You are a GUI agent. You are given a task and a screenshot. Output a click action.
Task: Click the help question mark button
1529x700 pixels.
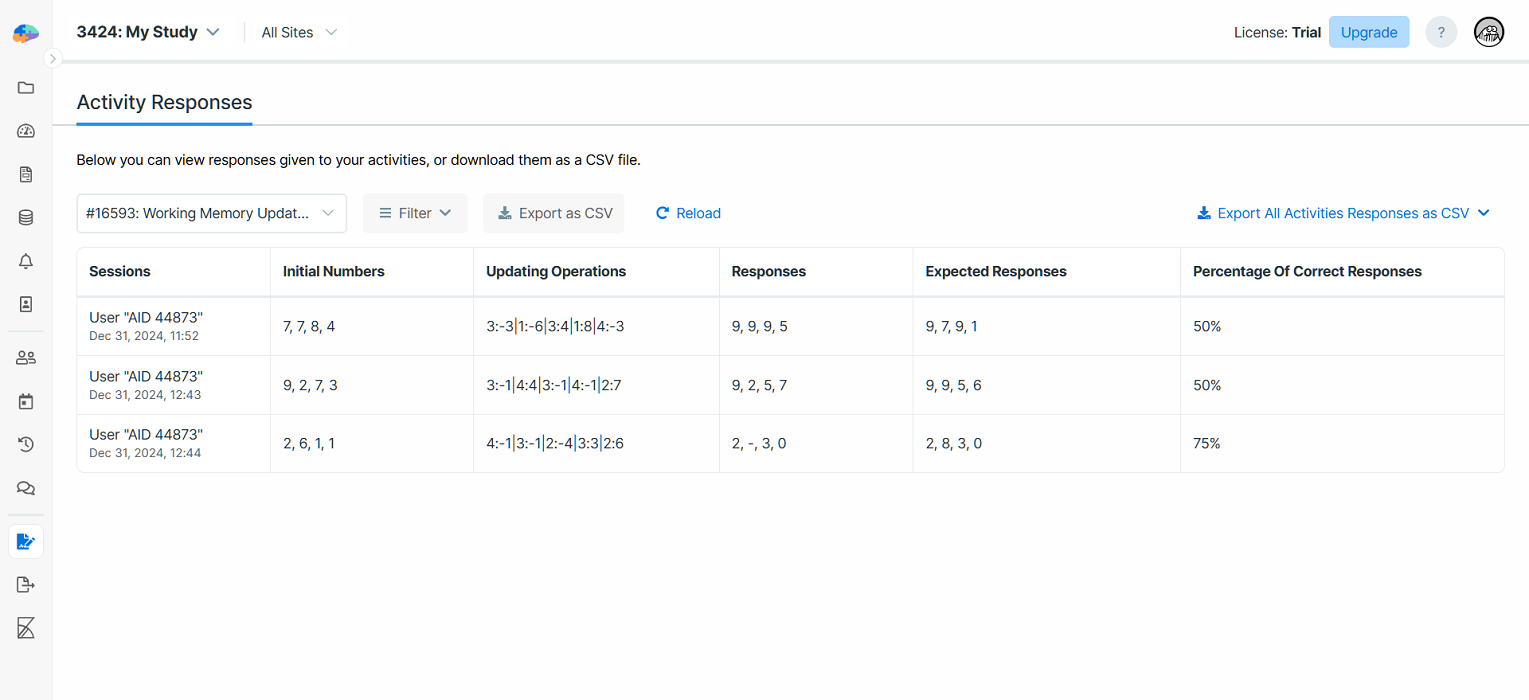(1440, 32)
